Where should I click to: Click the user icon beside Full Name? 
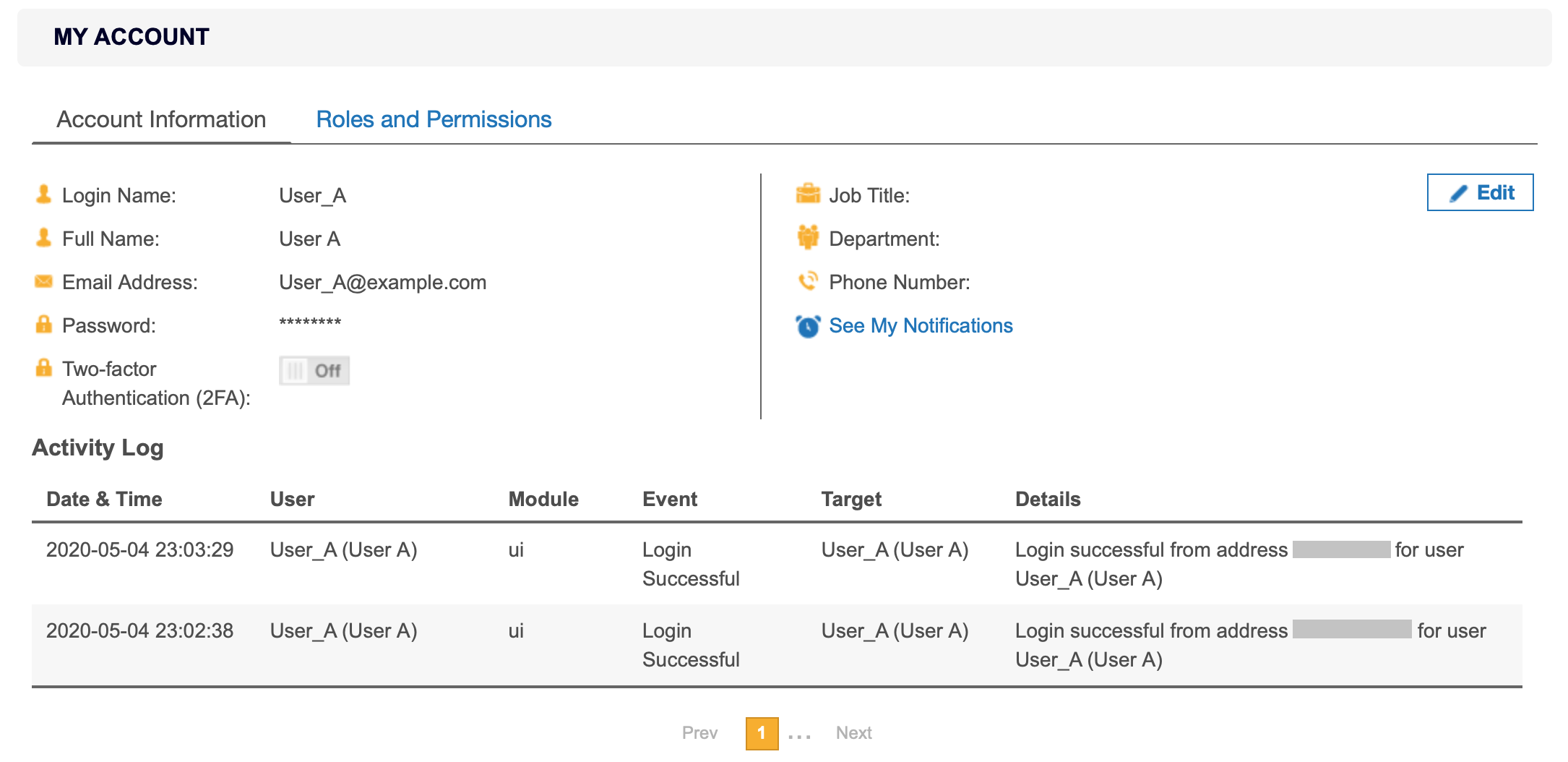click(43, 236)
